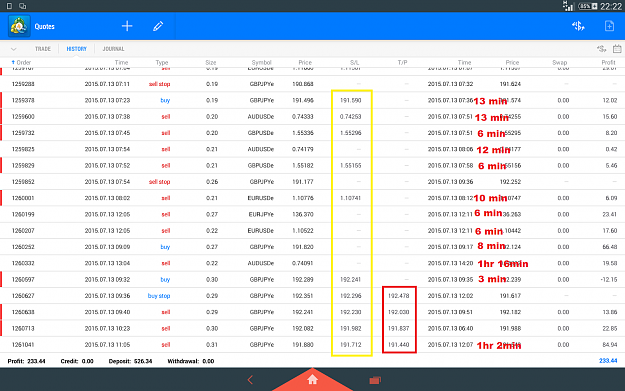
Task: Open edit mode with pencil icon
Action: point(158,26)
